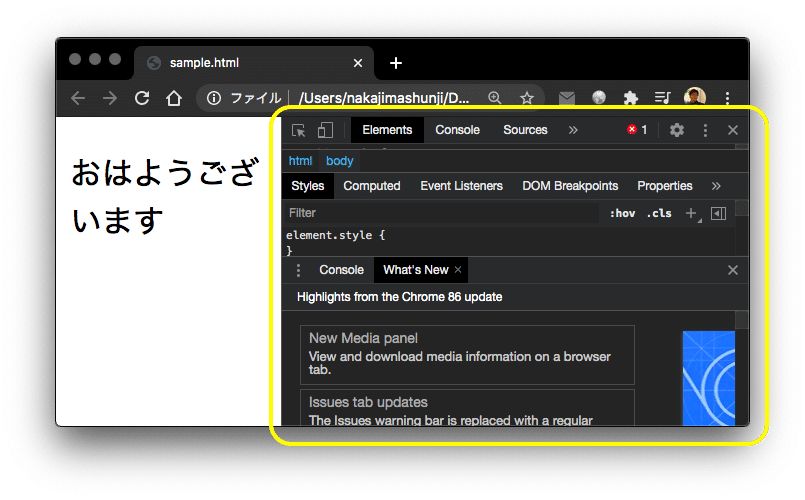
Task: Close the bottom drawer
Action: coord(733,270)
